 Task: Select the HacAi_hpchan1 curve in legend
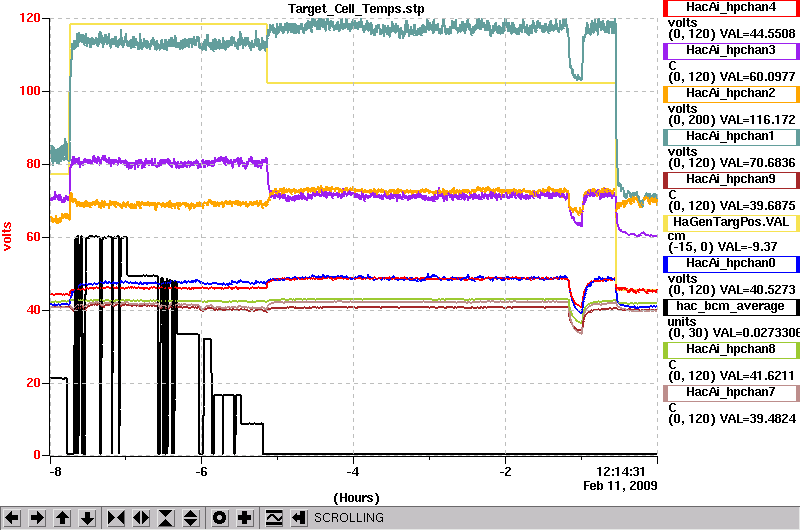point(731,137)
